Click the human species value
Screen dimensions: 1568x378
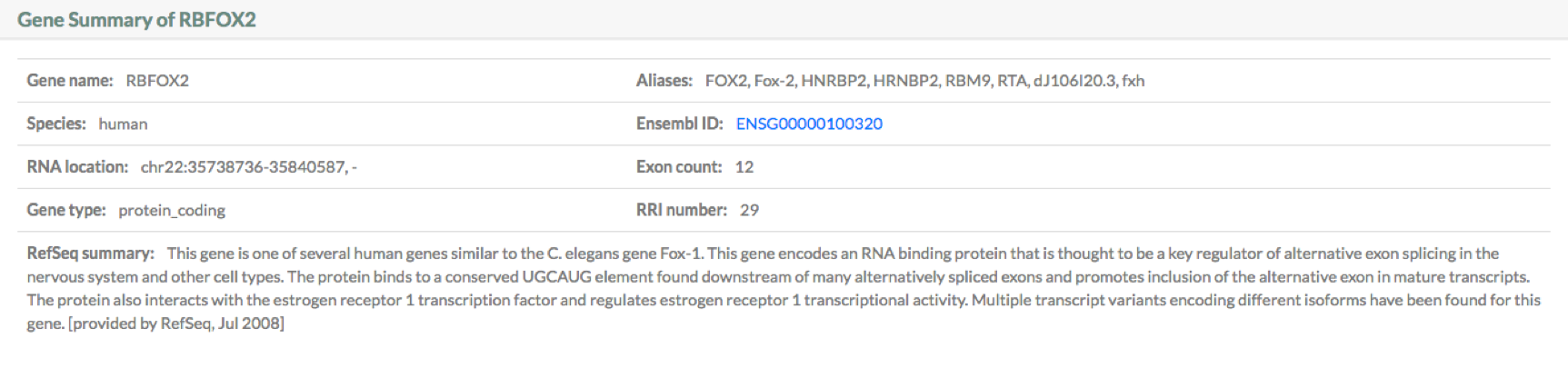point(123,124)
